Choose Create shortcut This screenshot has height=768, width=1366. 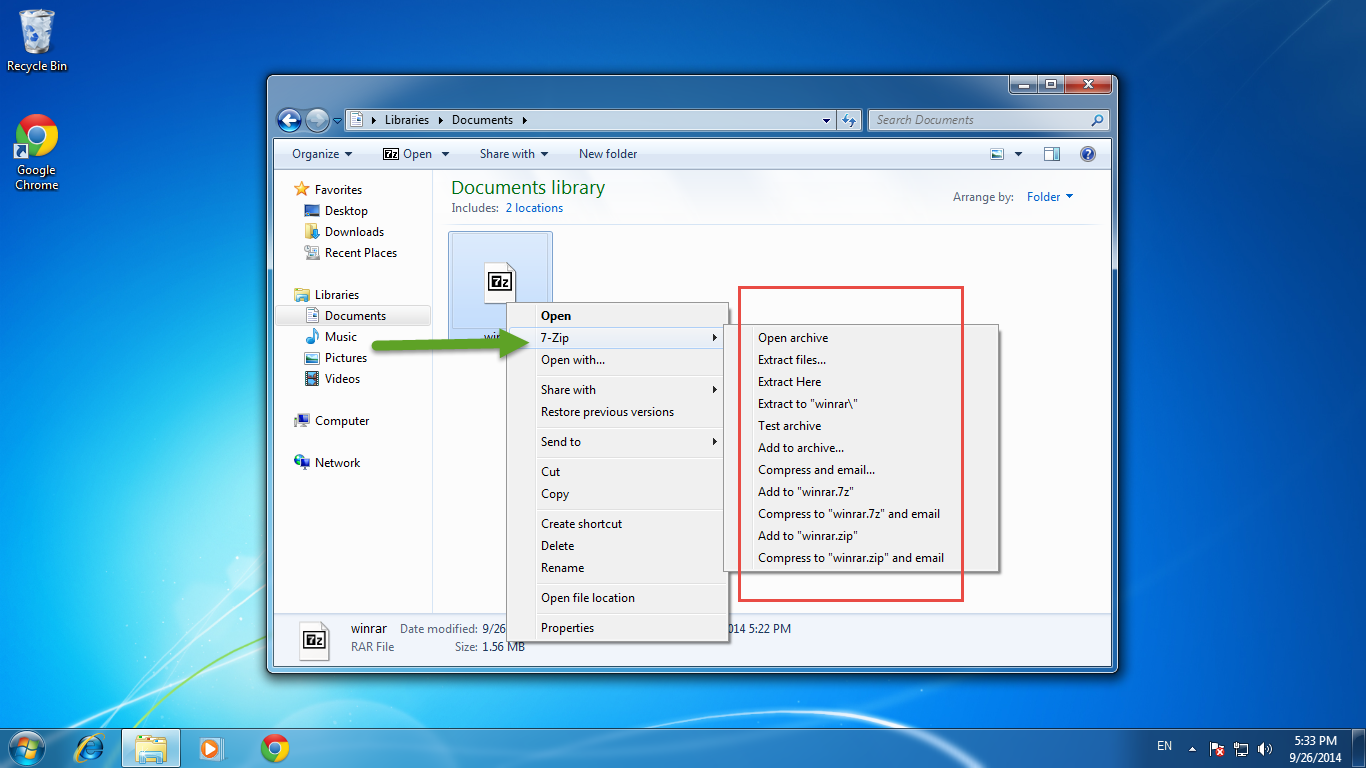[x=617, y=524]
